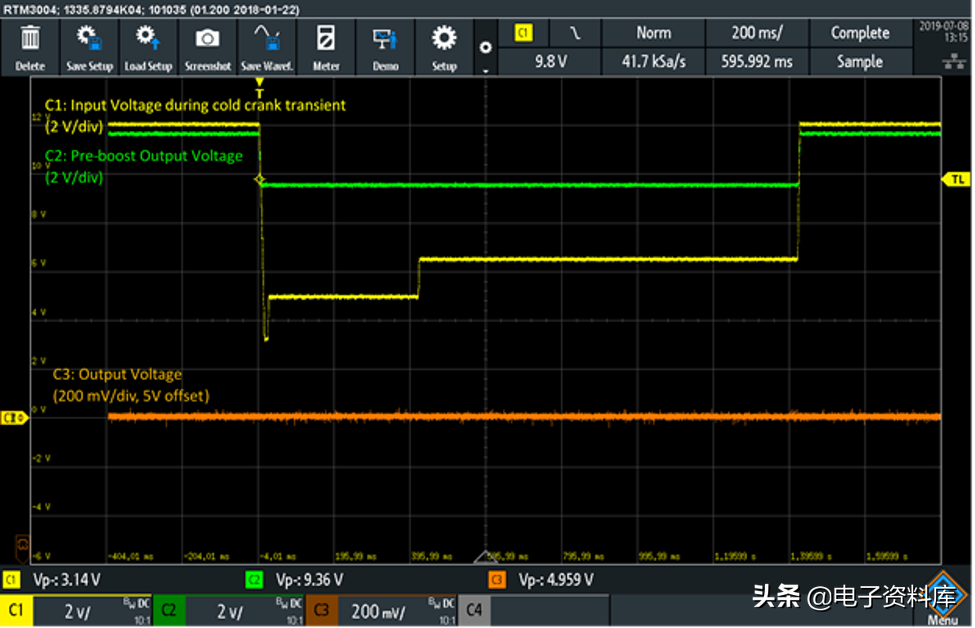The image size is (975, 628).
Task: Open the network connection status icon
Action: (x=954, y=61)
